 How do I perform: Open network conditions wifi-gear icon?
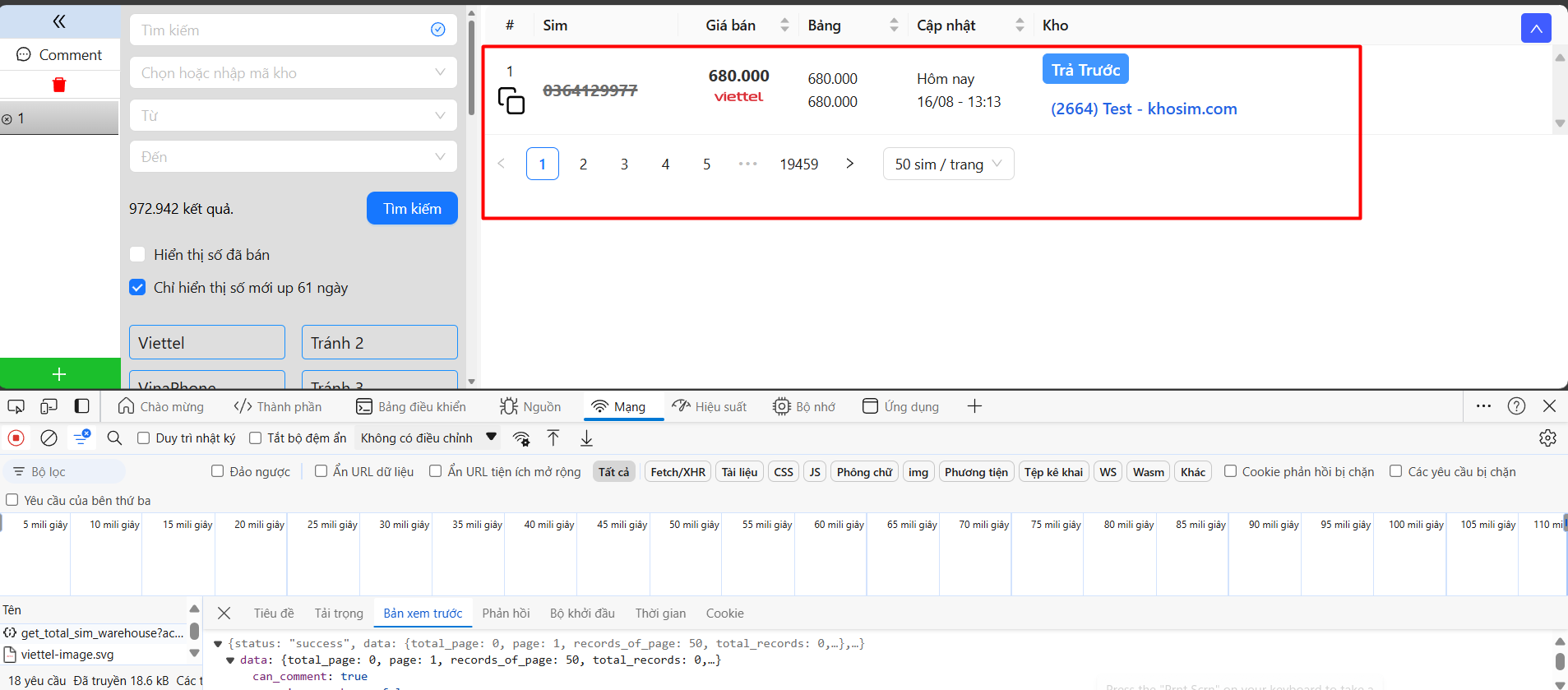pyautogui.click(x=521, y=438)
